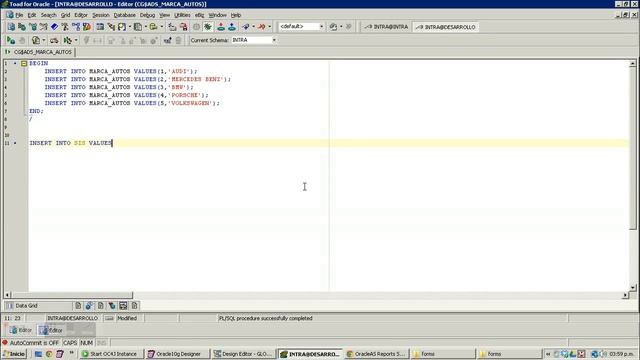Viewport: 640px width, 360px height.
Task: Click the window-shaped toolbar icon
Action: [100, 27]
